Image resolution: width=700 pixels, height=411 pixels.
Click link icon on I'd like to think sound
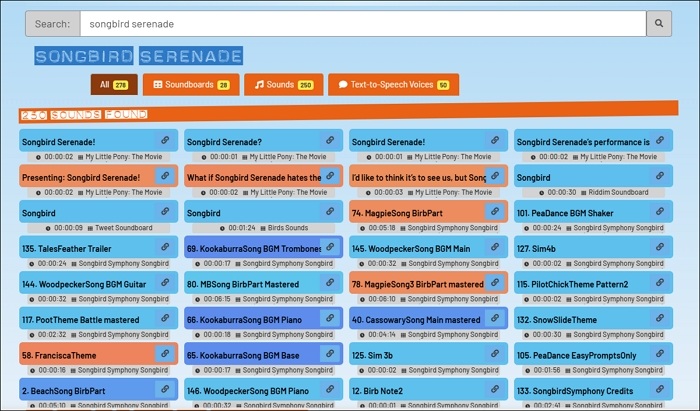click(495, 176)
